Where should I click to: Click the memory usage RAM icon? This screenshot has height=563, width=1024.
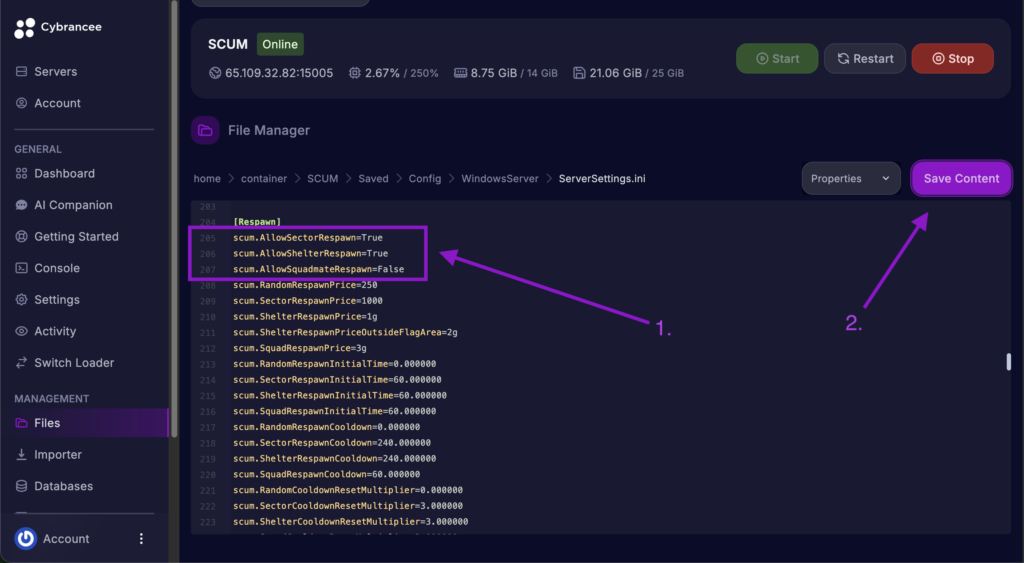[460, 73]
